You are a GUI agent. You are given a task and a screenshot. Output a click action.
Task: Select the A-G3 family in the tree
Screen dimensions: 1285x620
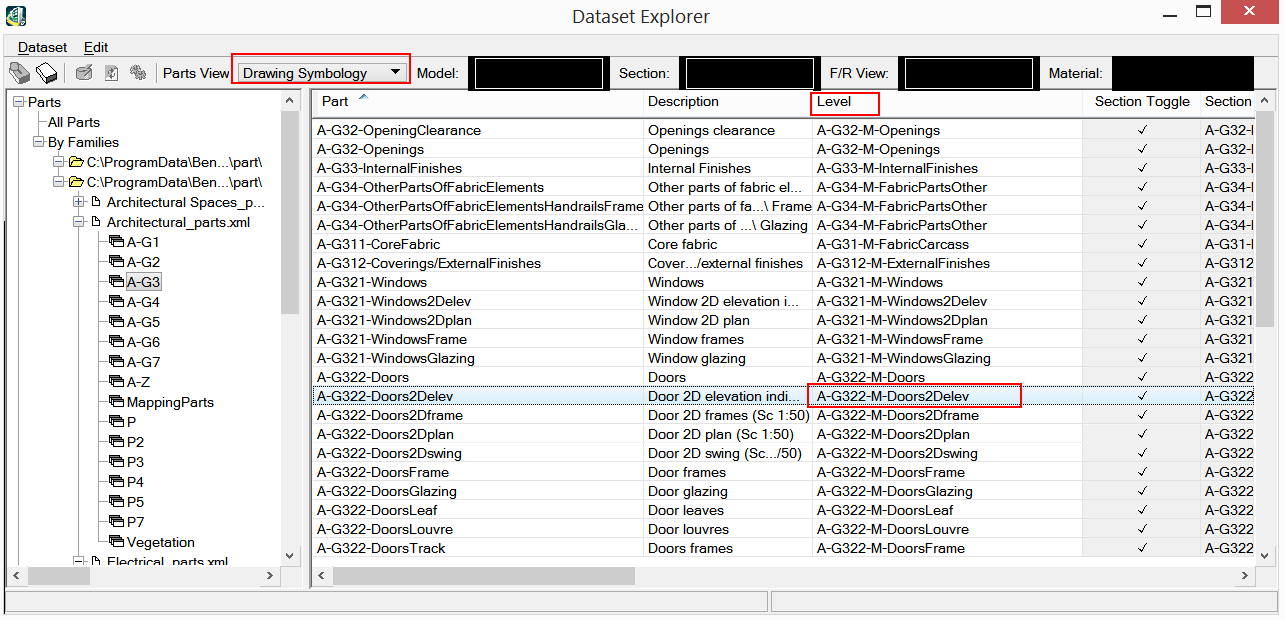point(143,282)
